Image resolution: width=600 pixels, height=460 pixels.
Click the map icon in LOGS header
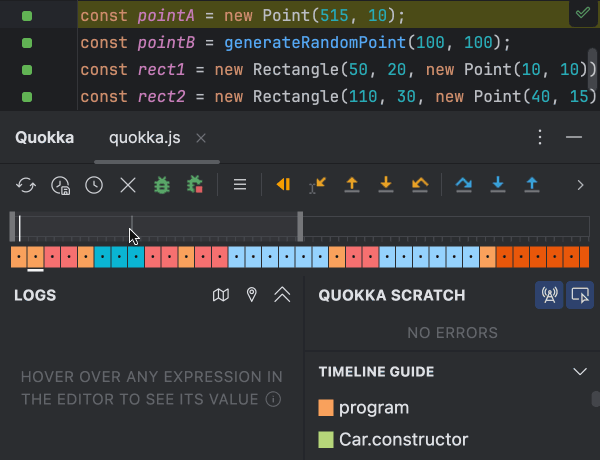[x=221, y=295]
